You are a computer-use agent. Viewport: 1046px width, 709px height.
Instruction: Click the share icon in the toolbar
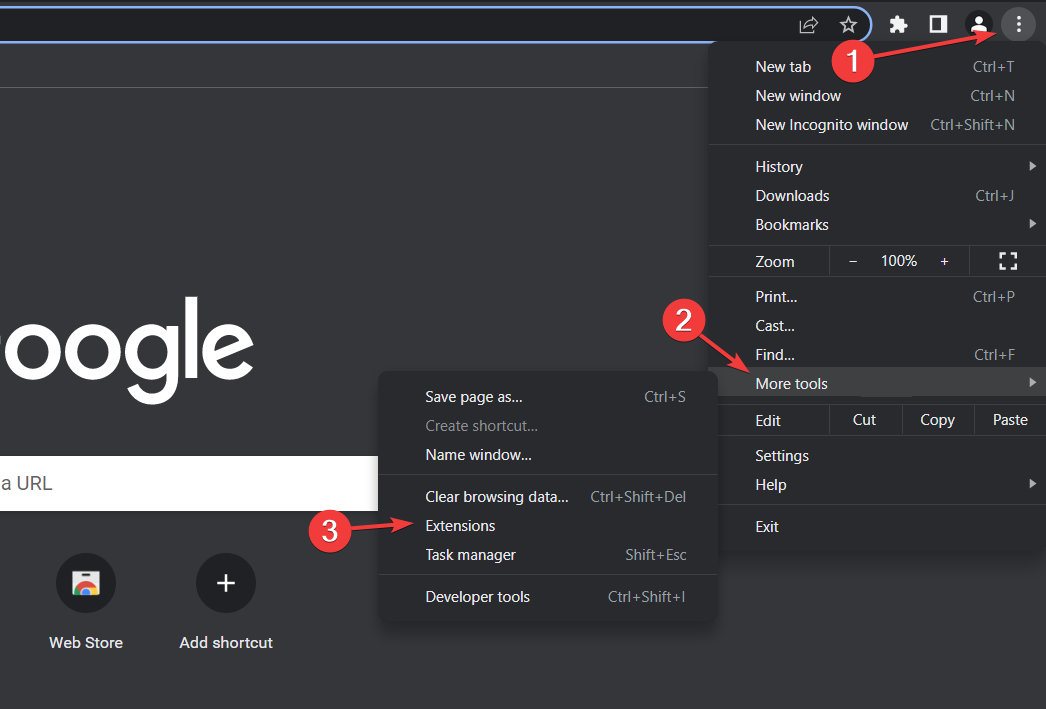[x=808, y=25]
